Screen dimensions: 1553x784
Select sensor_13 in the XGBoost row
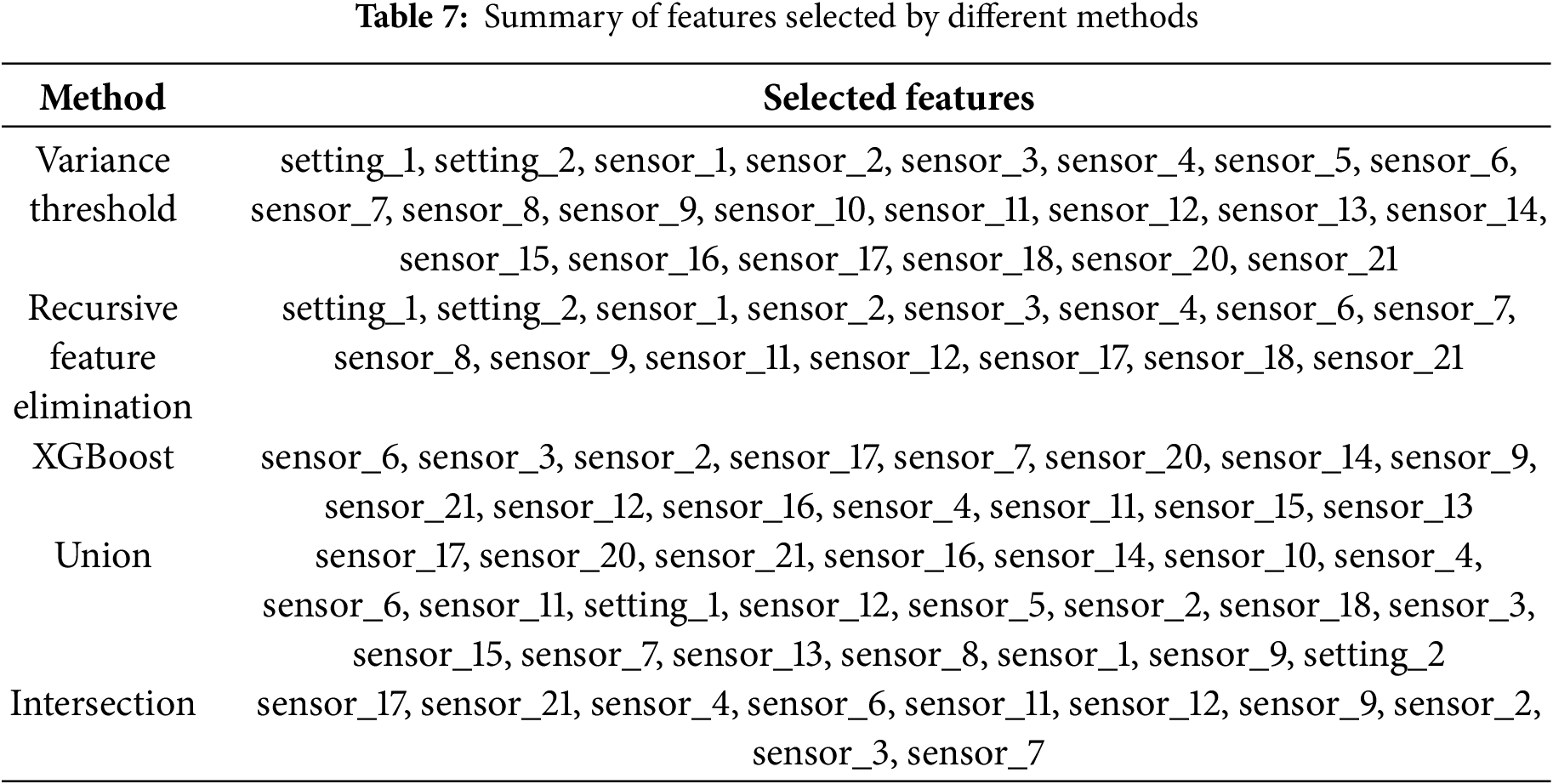tap(1397, 508)
